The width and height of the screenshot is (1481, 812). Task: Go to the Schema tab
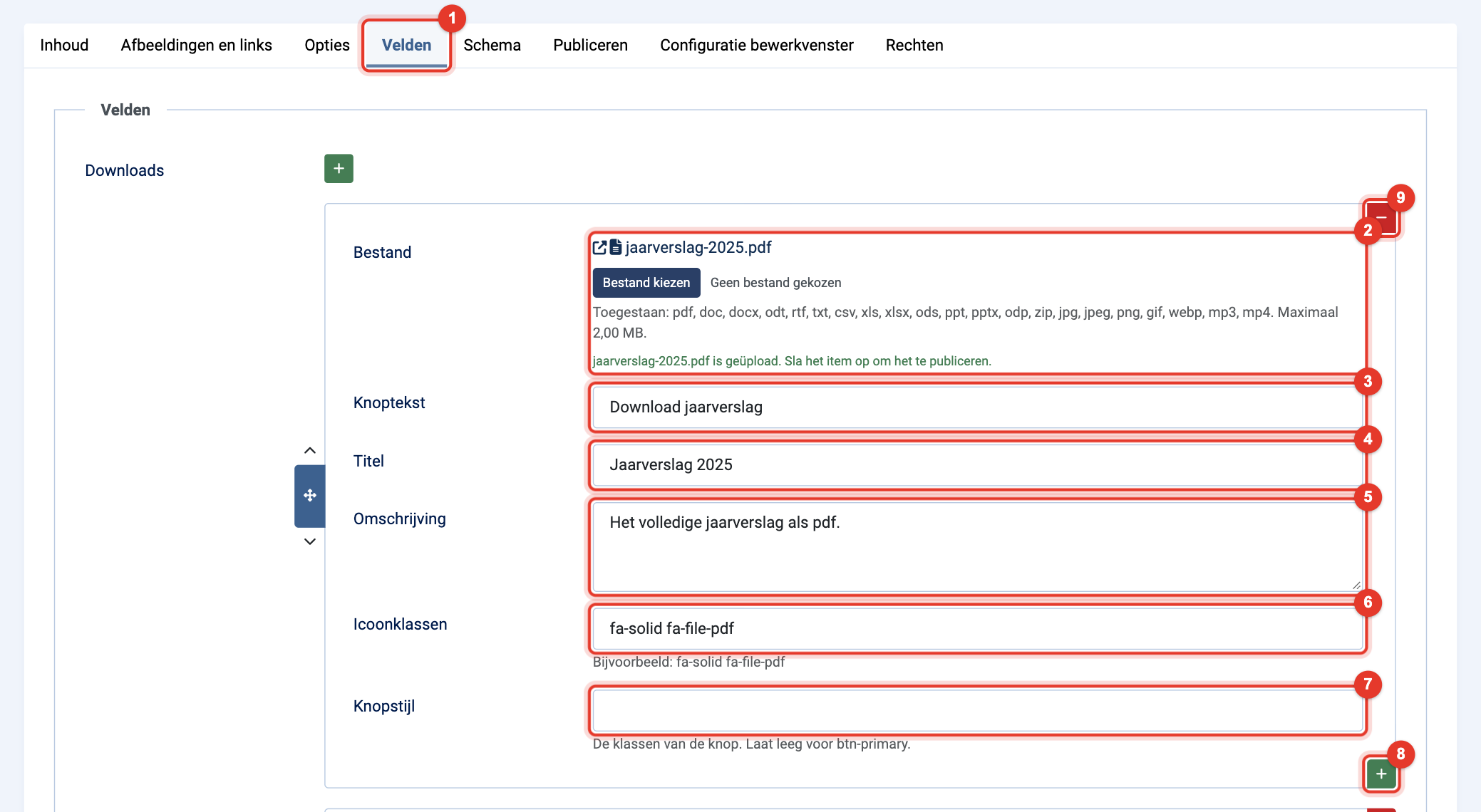click(x=492, y=45)
